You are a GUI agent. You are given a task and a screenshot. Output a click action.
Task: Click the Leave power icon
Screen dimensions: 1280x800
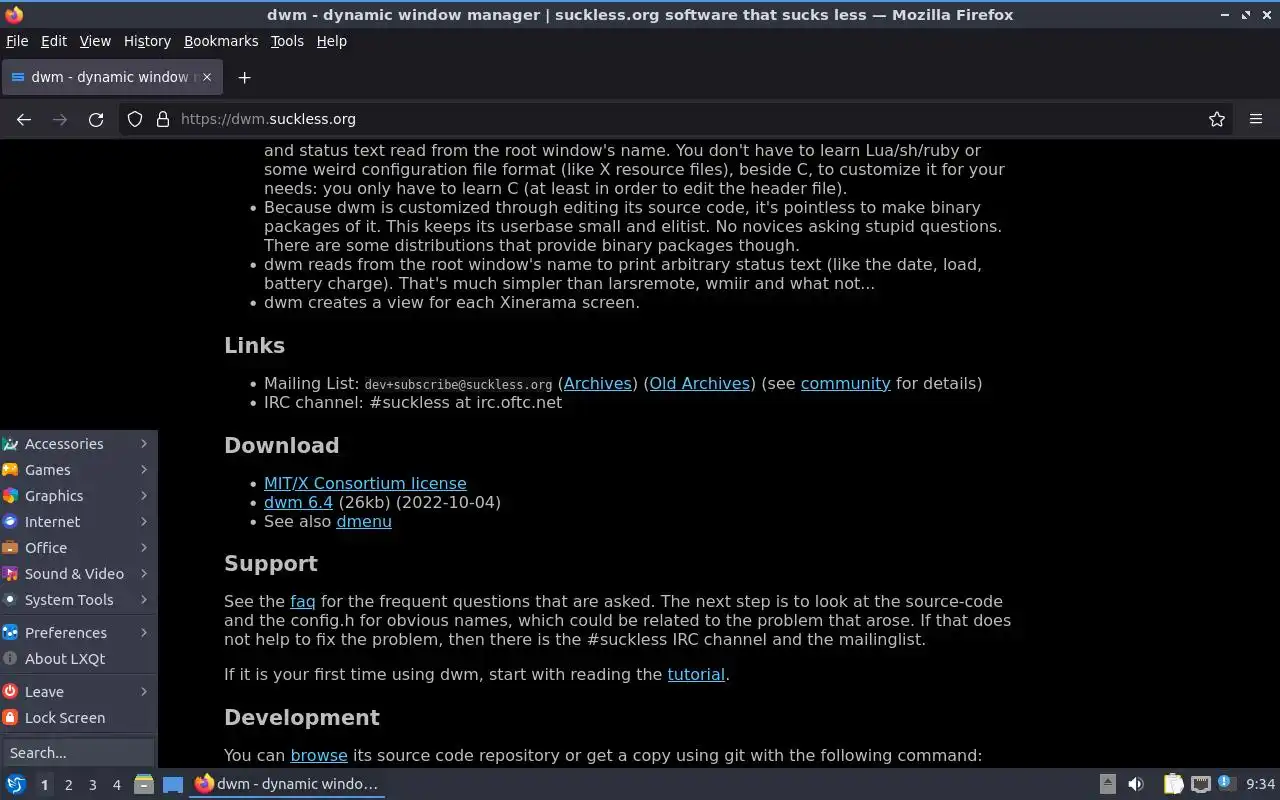[x=10, y=692]
